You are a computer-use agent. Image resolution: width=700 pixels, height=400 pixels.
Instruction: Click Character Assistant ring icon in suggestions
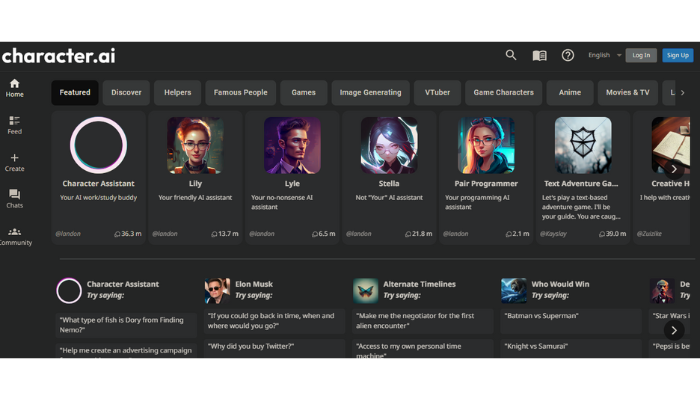click(x=69, y=291)
